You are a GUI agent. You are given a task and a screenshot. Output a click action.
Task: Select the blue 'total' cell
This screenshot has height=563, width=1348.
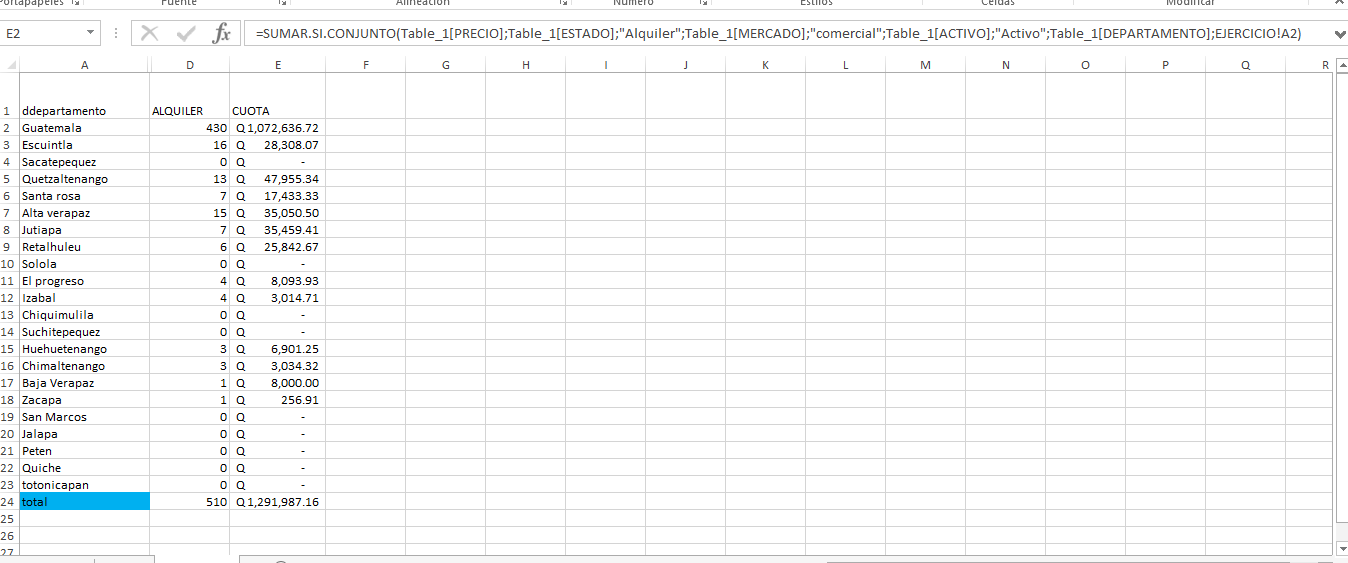(x=84, y=502)
